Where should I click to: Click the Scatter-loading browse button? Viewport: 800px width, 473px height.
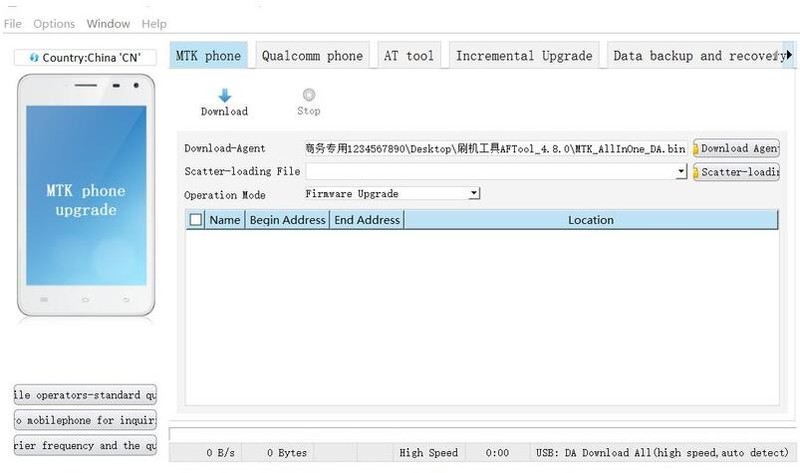(736, 172)
